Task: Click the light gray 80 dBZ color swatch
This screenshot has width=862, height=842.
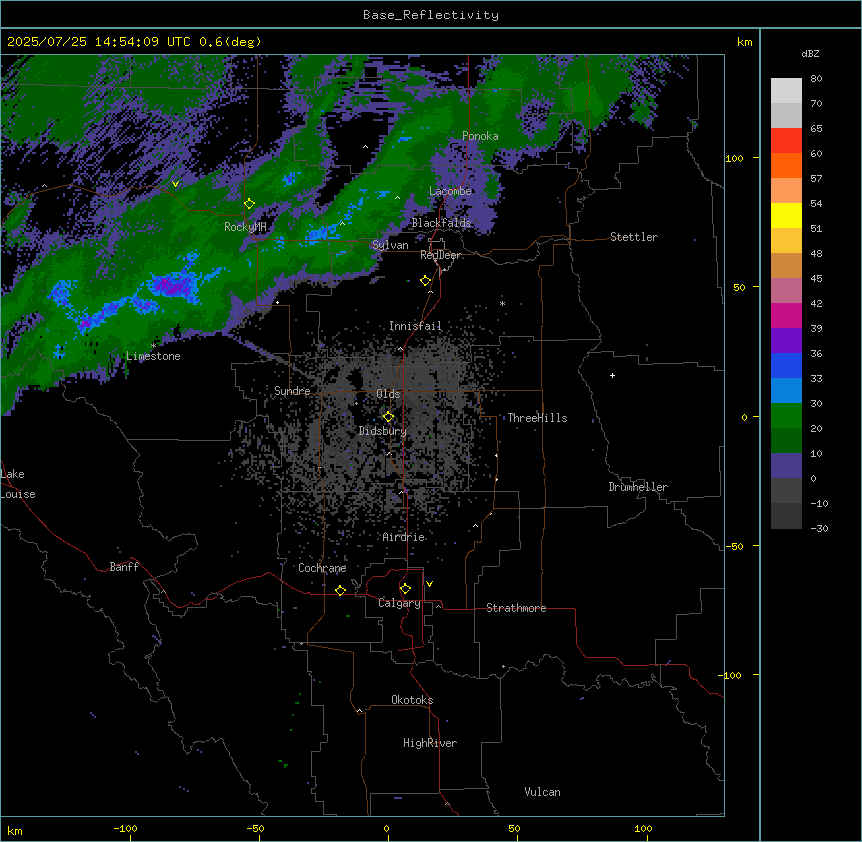Action: click(786, 91)
